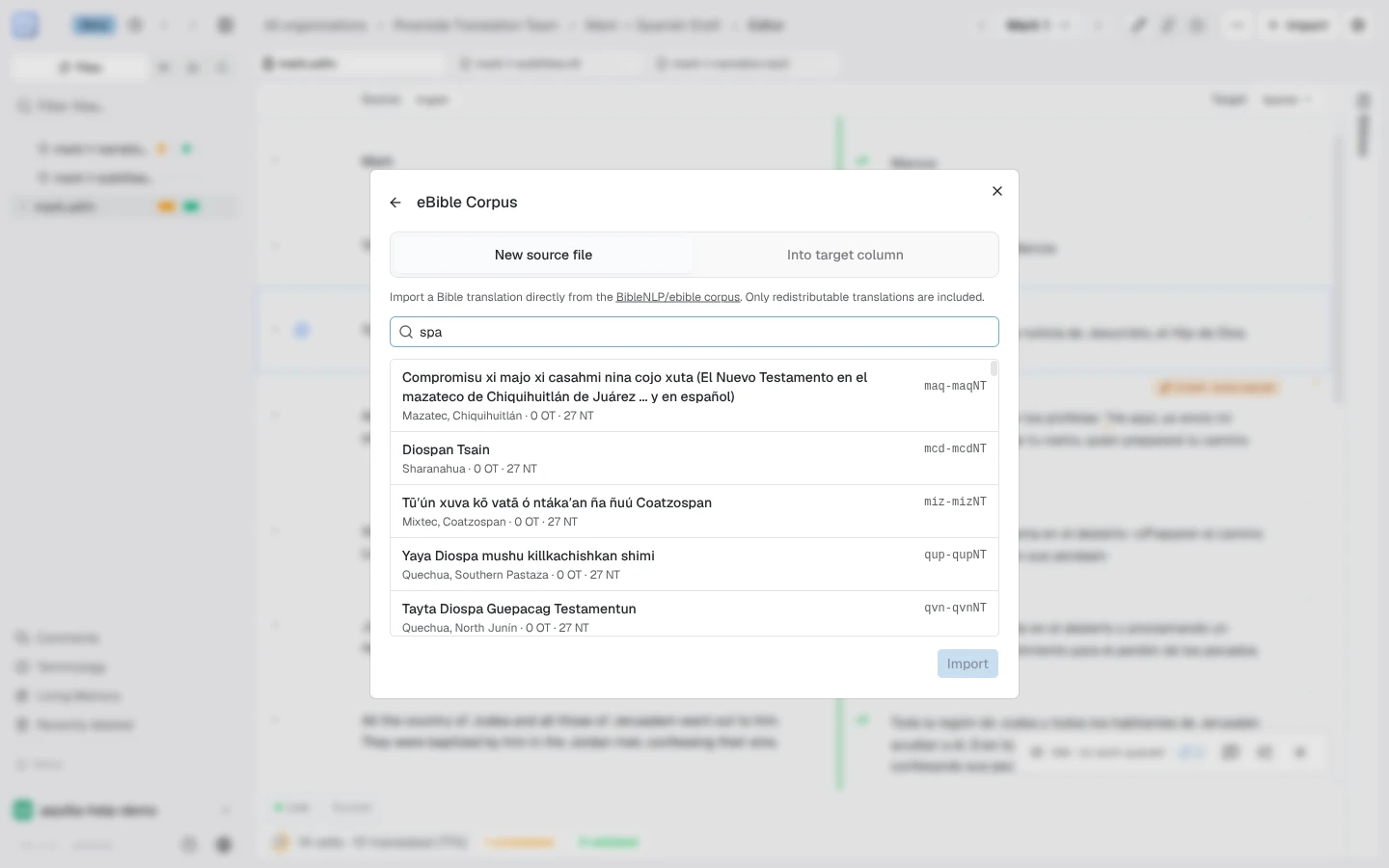Click the miz-mizNT code label
The height and width of the screenshot is (868, 1389).
(x=955, y=502)
